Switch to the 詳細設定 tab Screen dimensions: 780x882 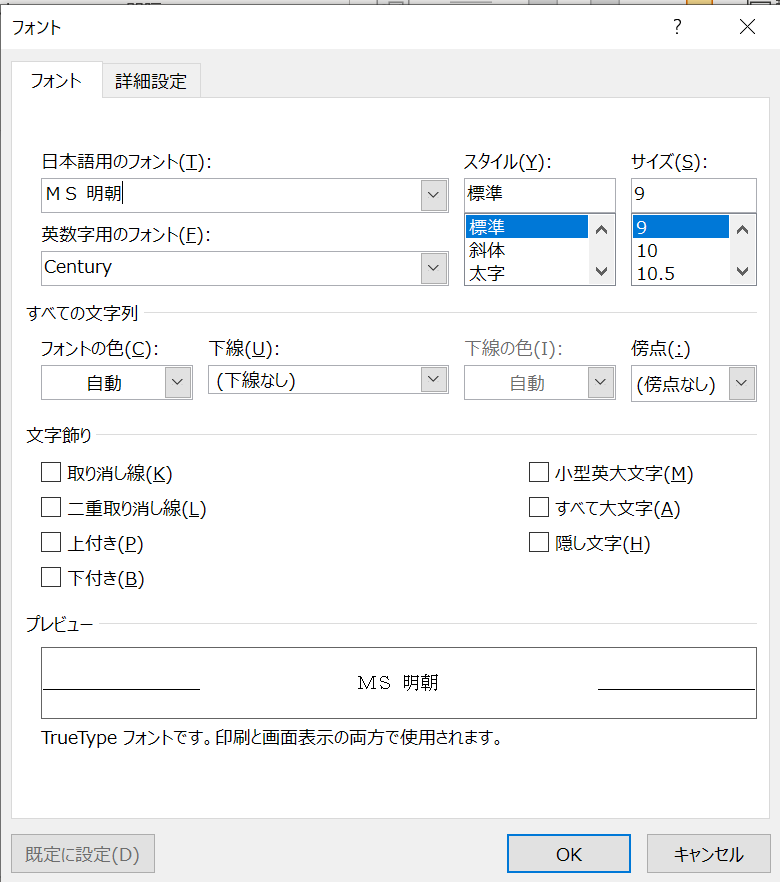tap(151, 81)
